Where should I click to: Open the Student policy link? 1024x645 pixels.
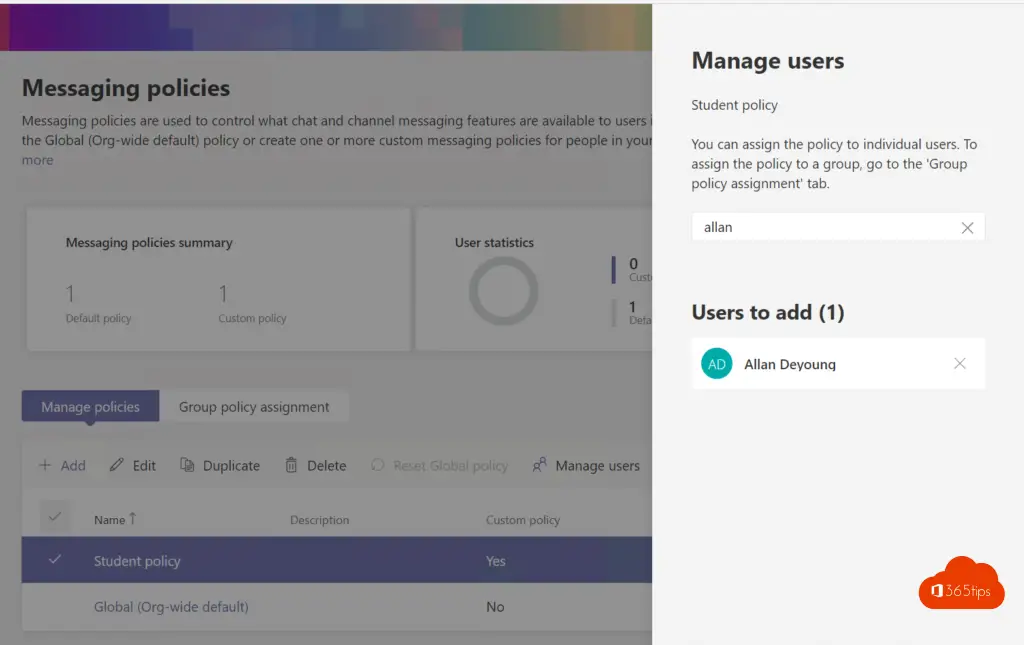click(x=137, y=561)
